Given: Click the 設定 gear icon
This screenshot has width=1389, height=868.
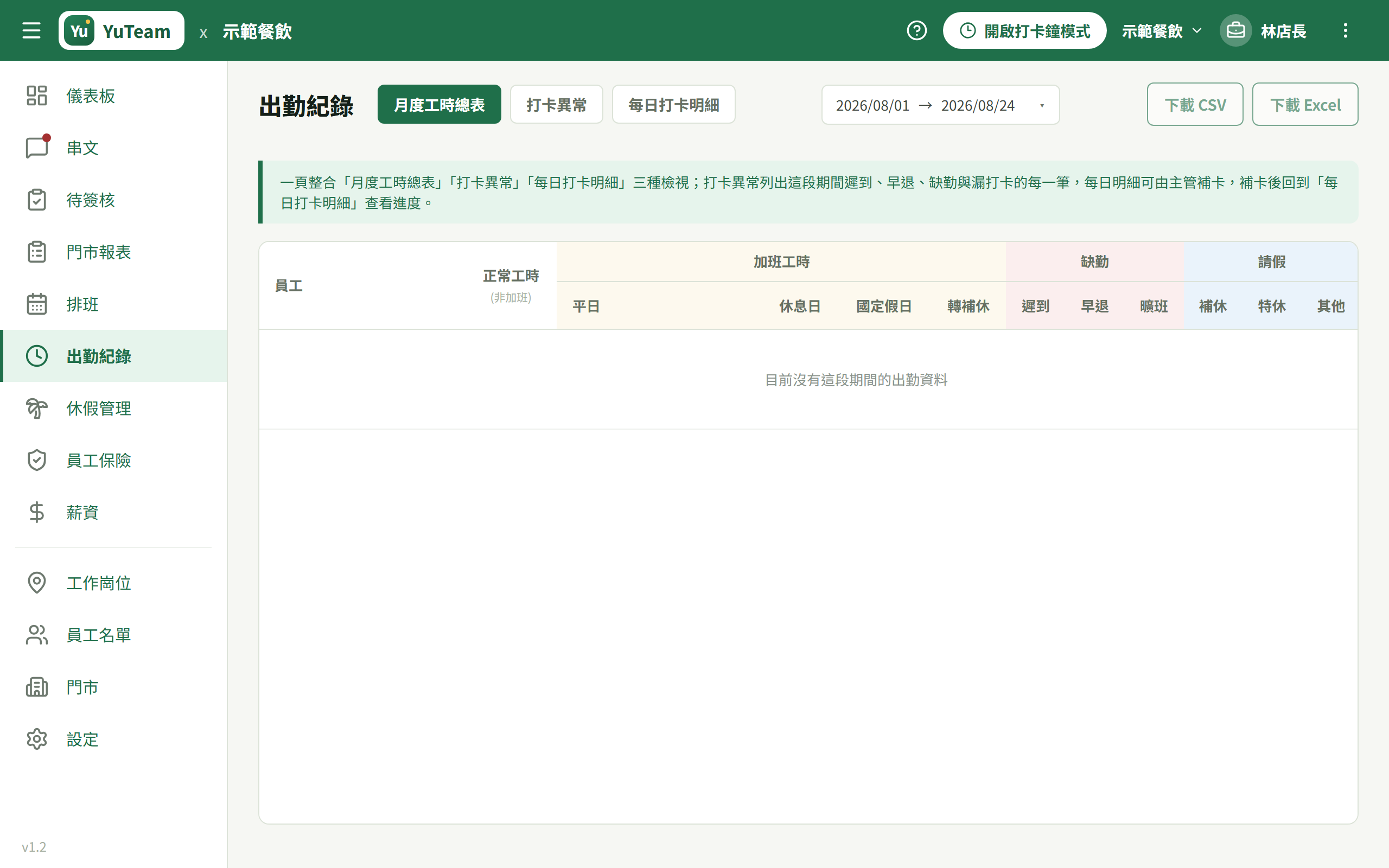Looking at the screenshot, I should click(x=37, y=739).
